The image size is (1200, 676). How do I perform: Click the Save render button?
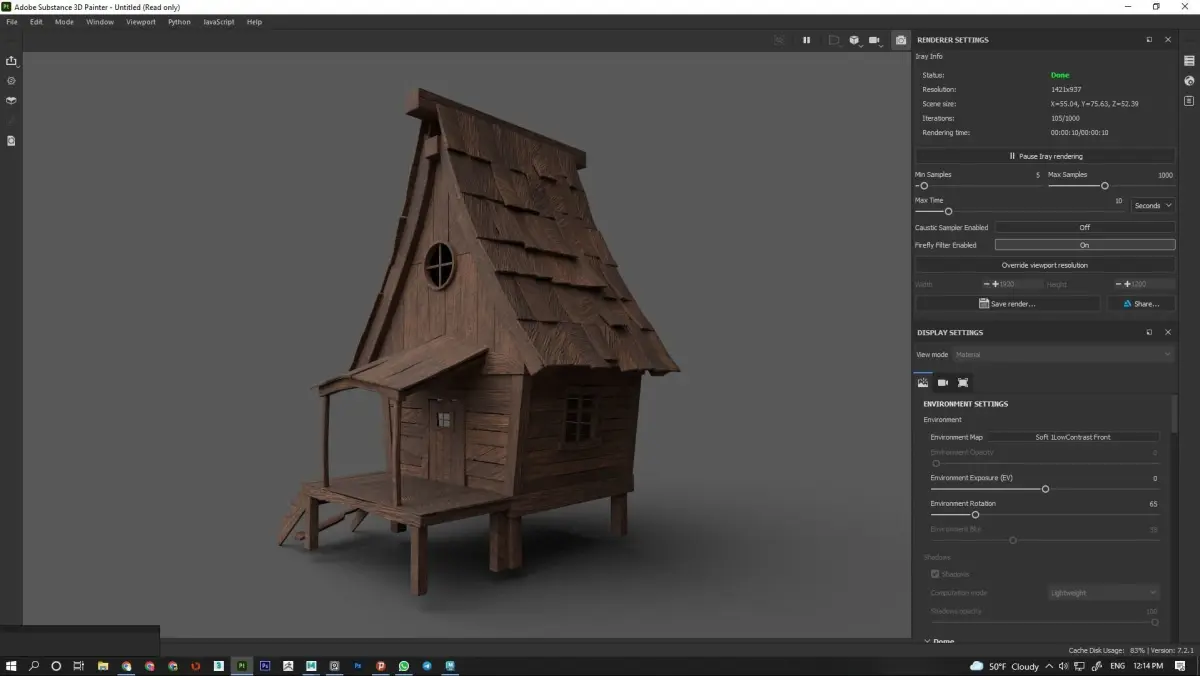(x=1007, y=303)
